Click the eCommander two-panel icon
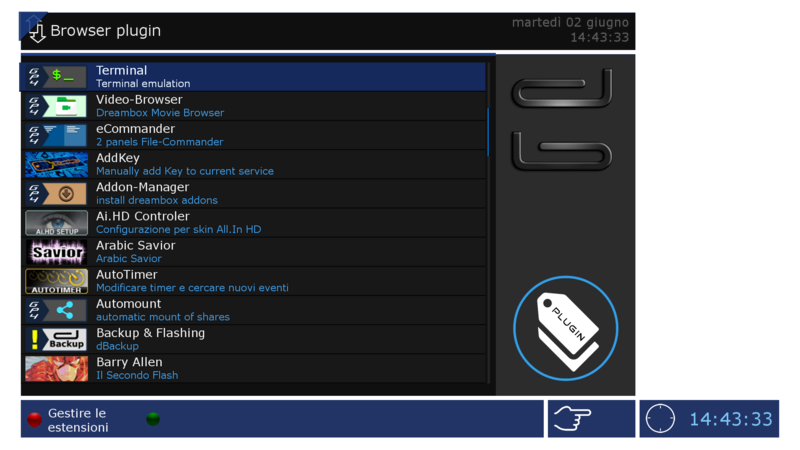Viewport: 800px width, 450px height. pyautogui.click(x=56, y=135)
